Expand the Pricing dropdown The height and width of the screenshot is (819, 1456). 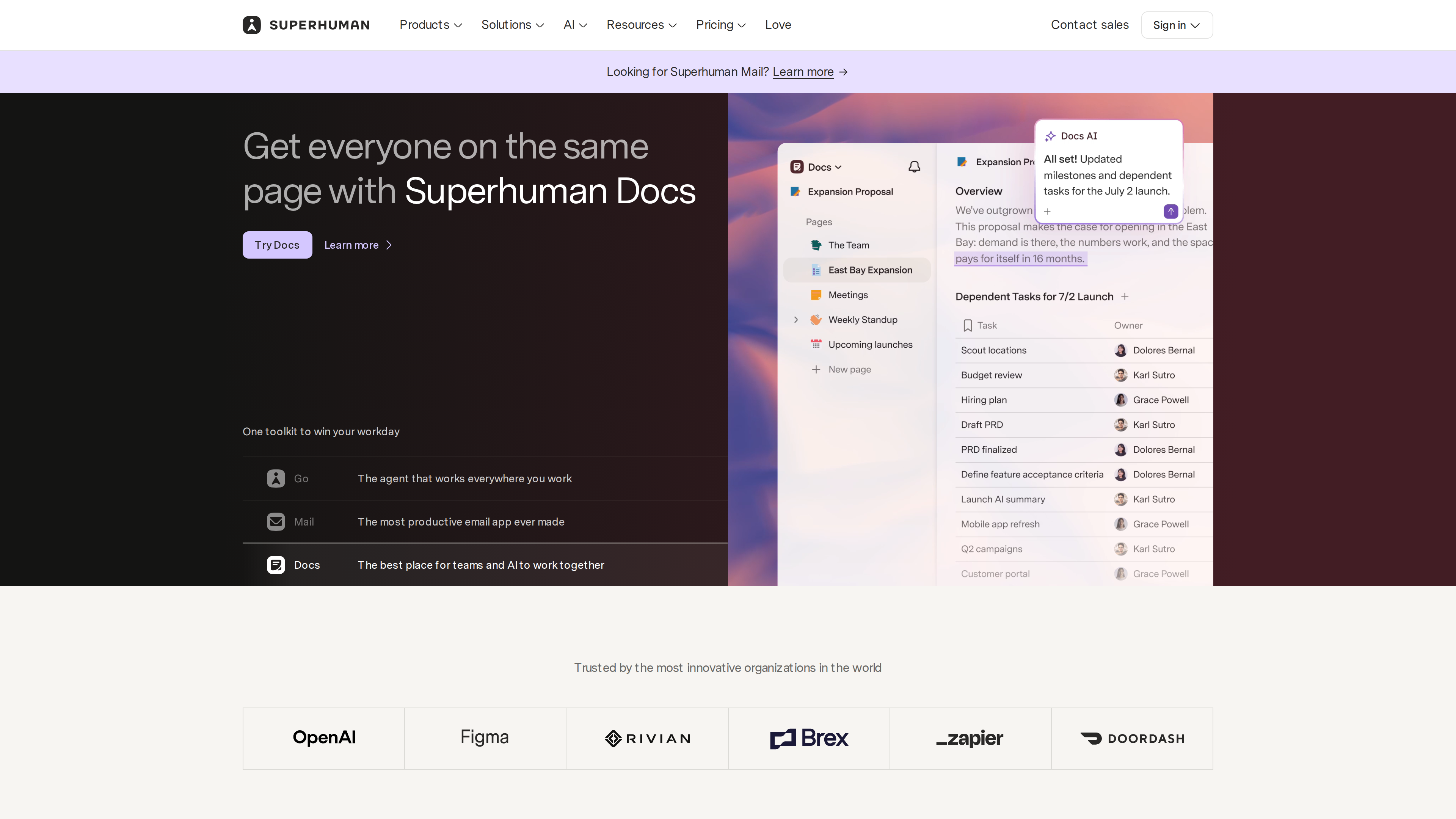click(721, 25)
